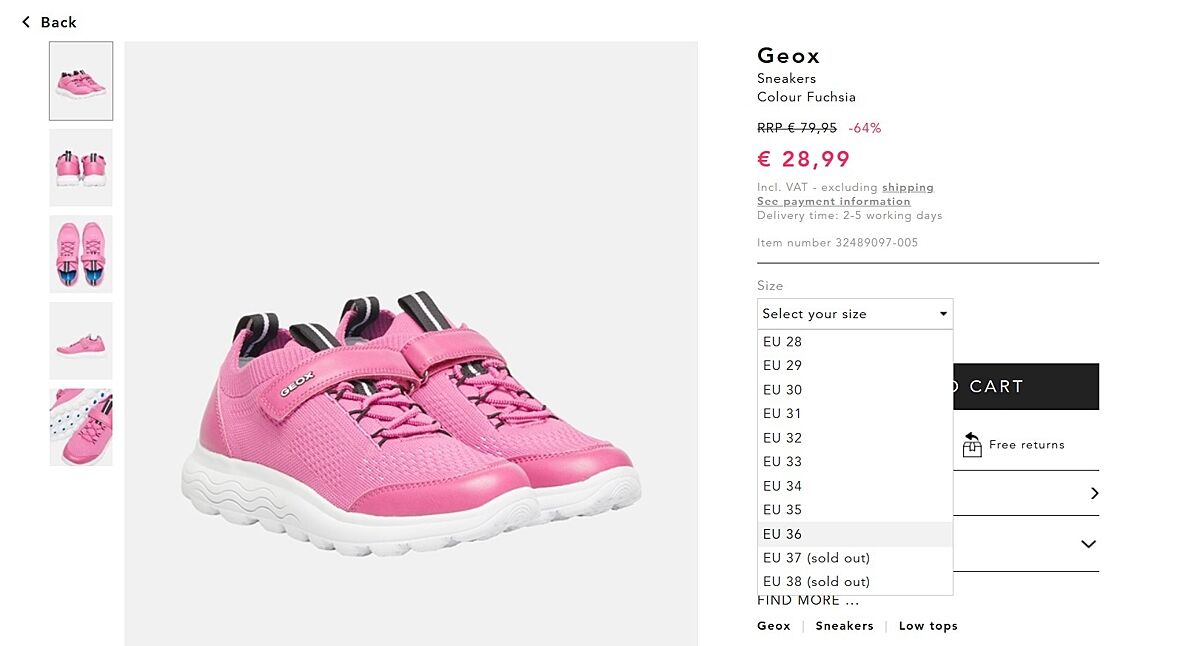Open the Select your size dropdown
1200x646 pixels.
coord(854,314)
